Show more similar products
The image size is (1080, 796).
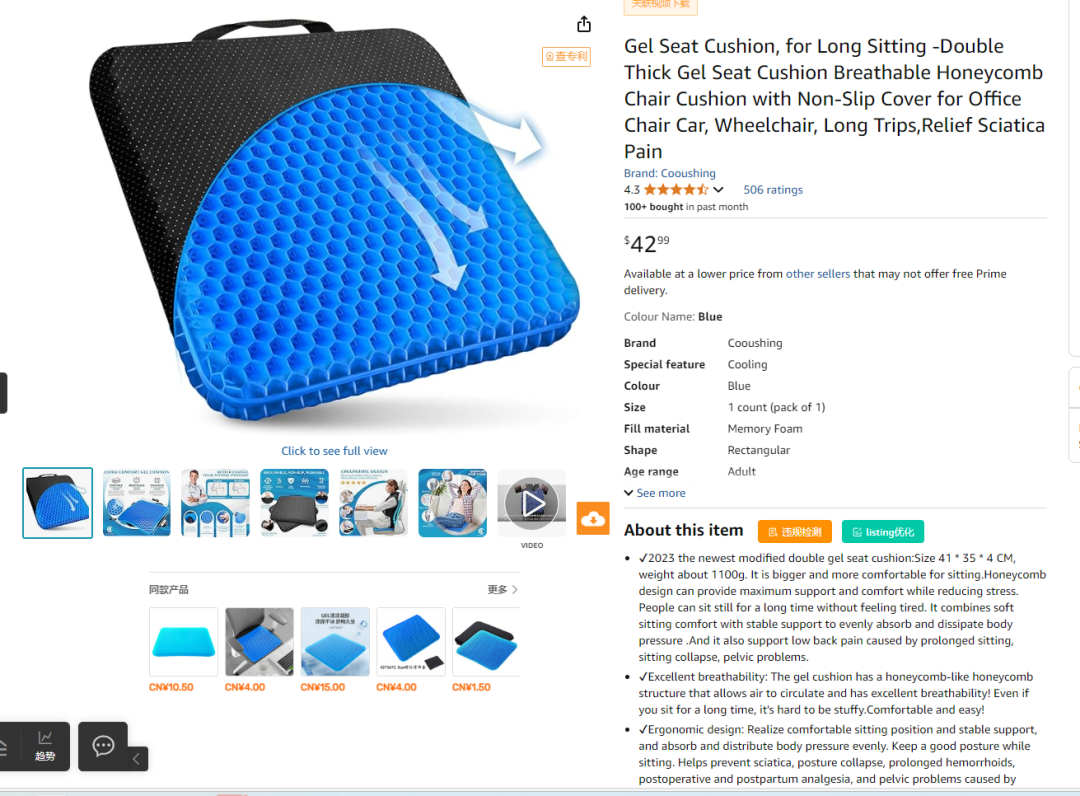502,589
